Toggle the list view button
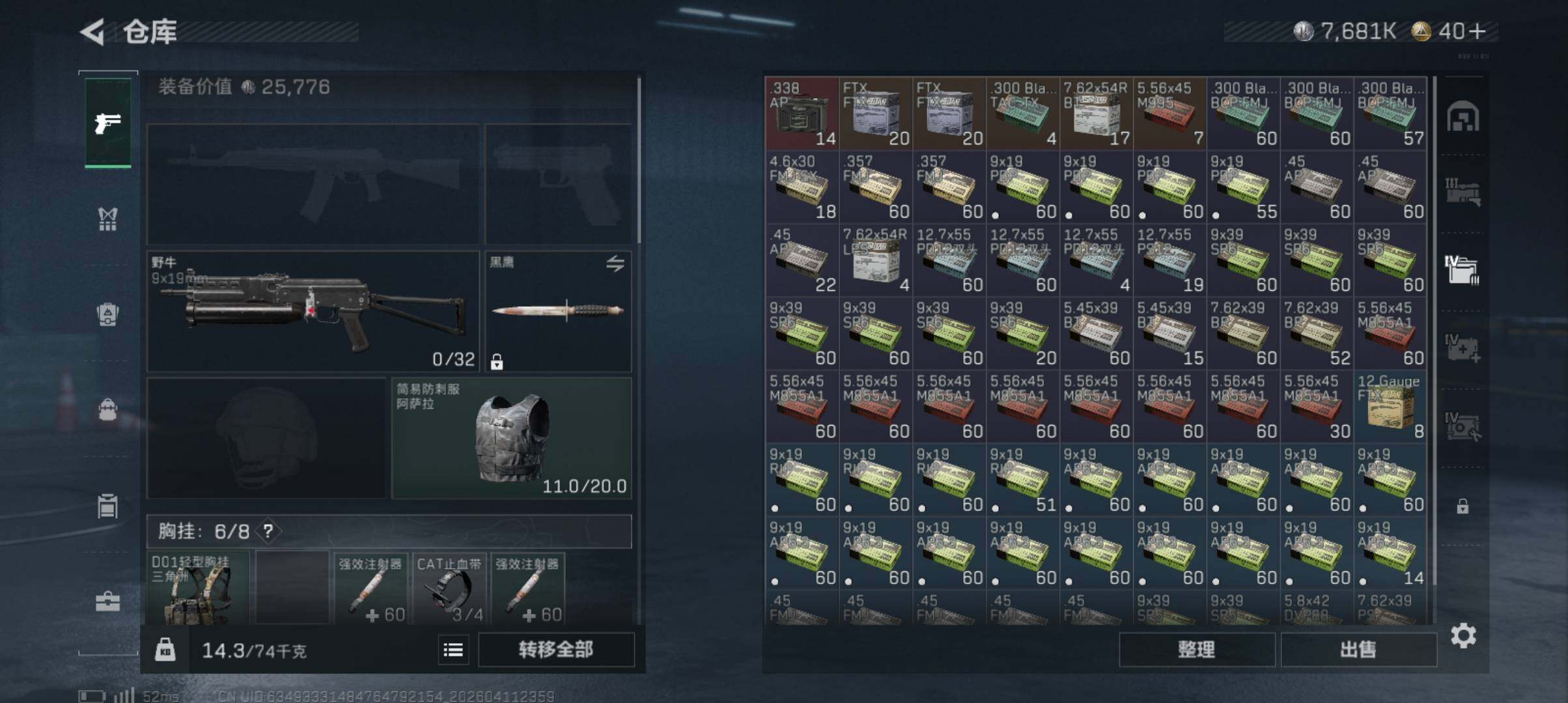The height and width of the screenshot is (703, 1568). [453, 650]
